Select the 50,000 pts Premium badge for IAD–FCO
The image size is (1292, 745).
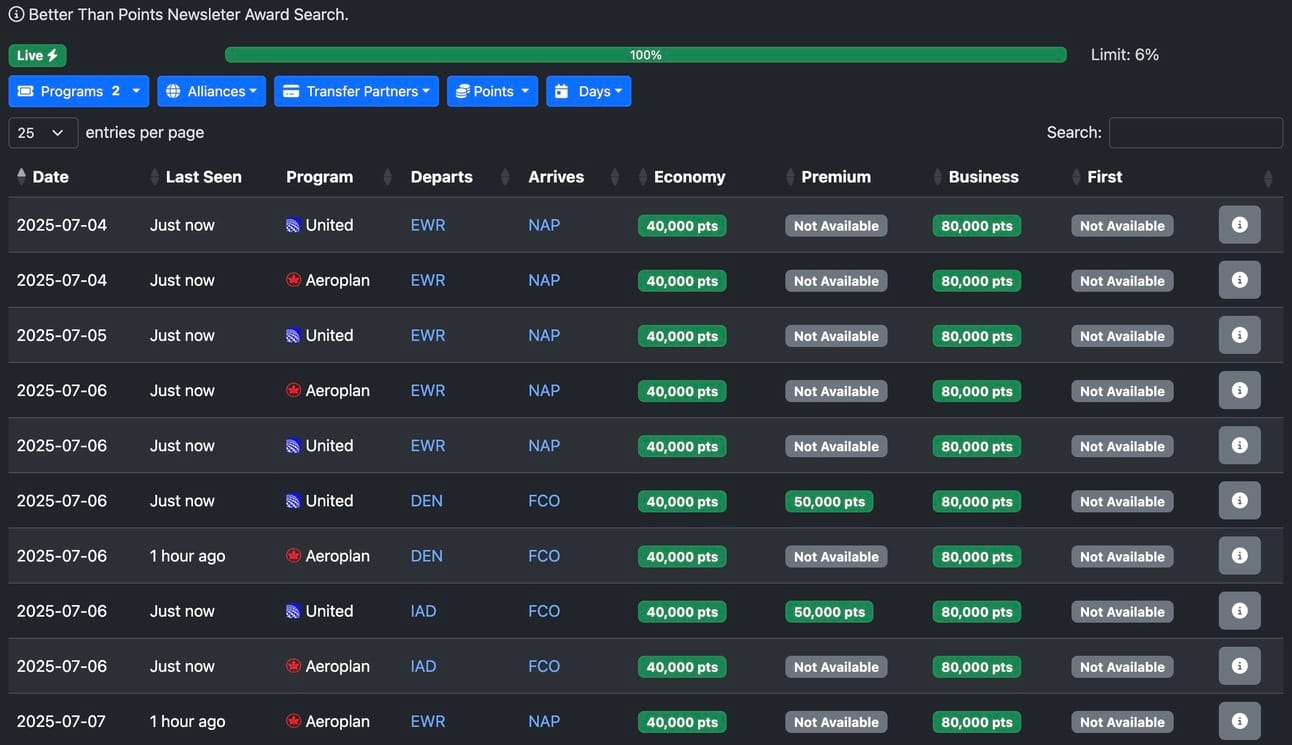point(830,611)
